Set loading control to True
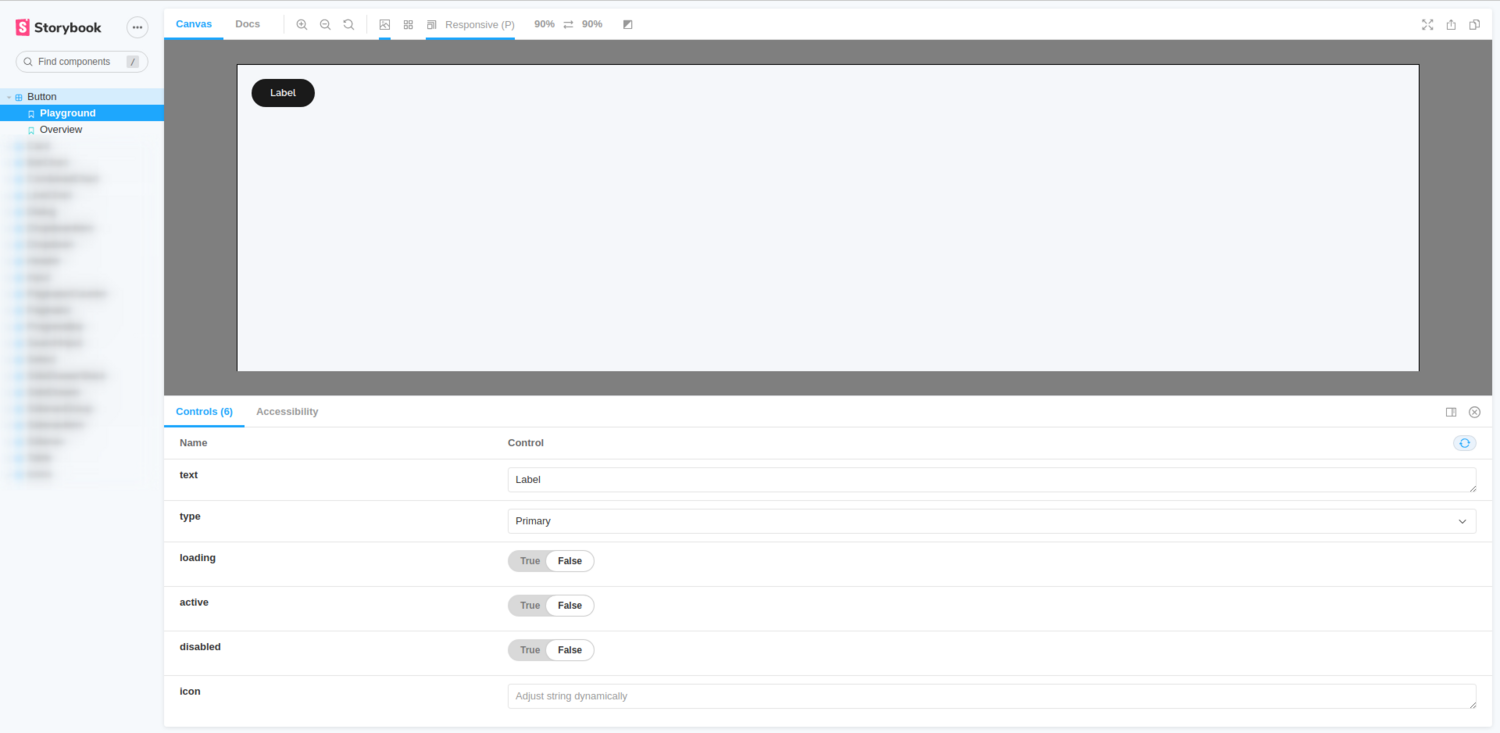Screen dimensions: 1500x733 [x=529, y=561]
